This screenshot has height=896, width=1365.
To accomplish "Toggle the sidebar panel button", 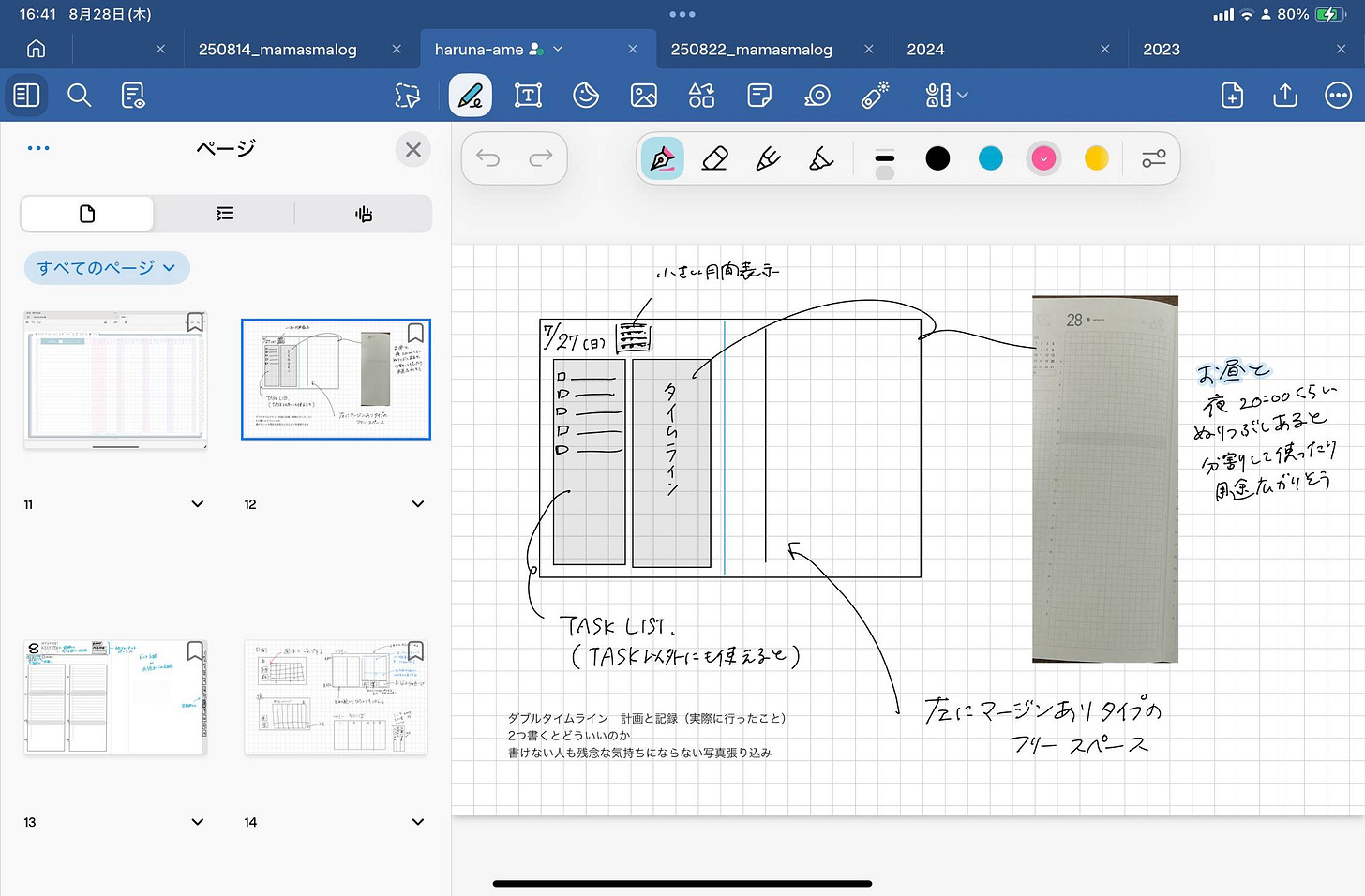I will point(26,96).
